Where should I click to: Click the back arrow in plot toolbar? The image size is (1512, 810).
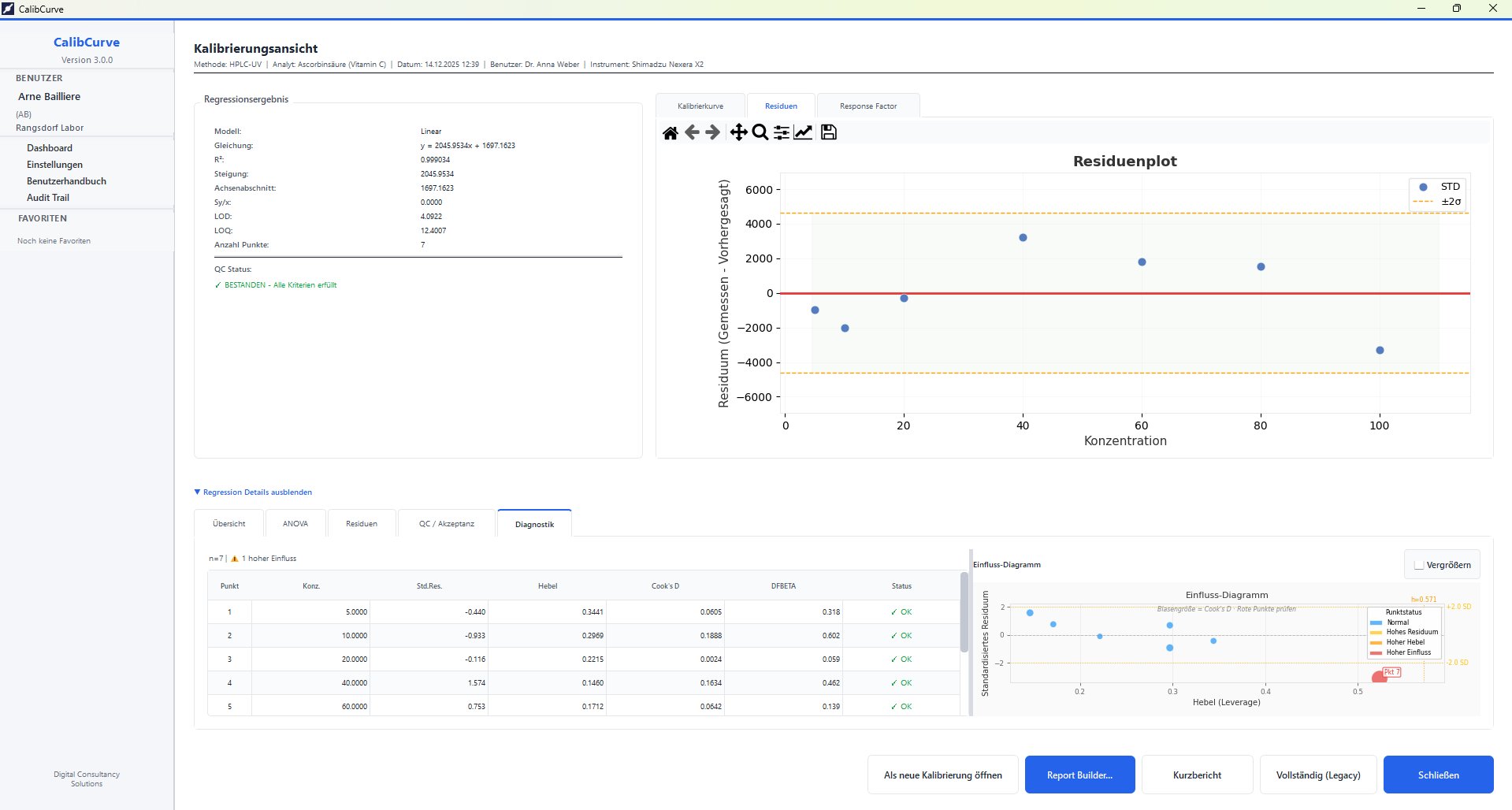coord(692,132)
